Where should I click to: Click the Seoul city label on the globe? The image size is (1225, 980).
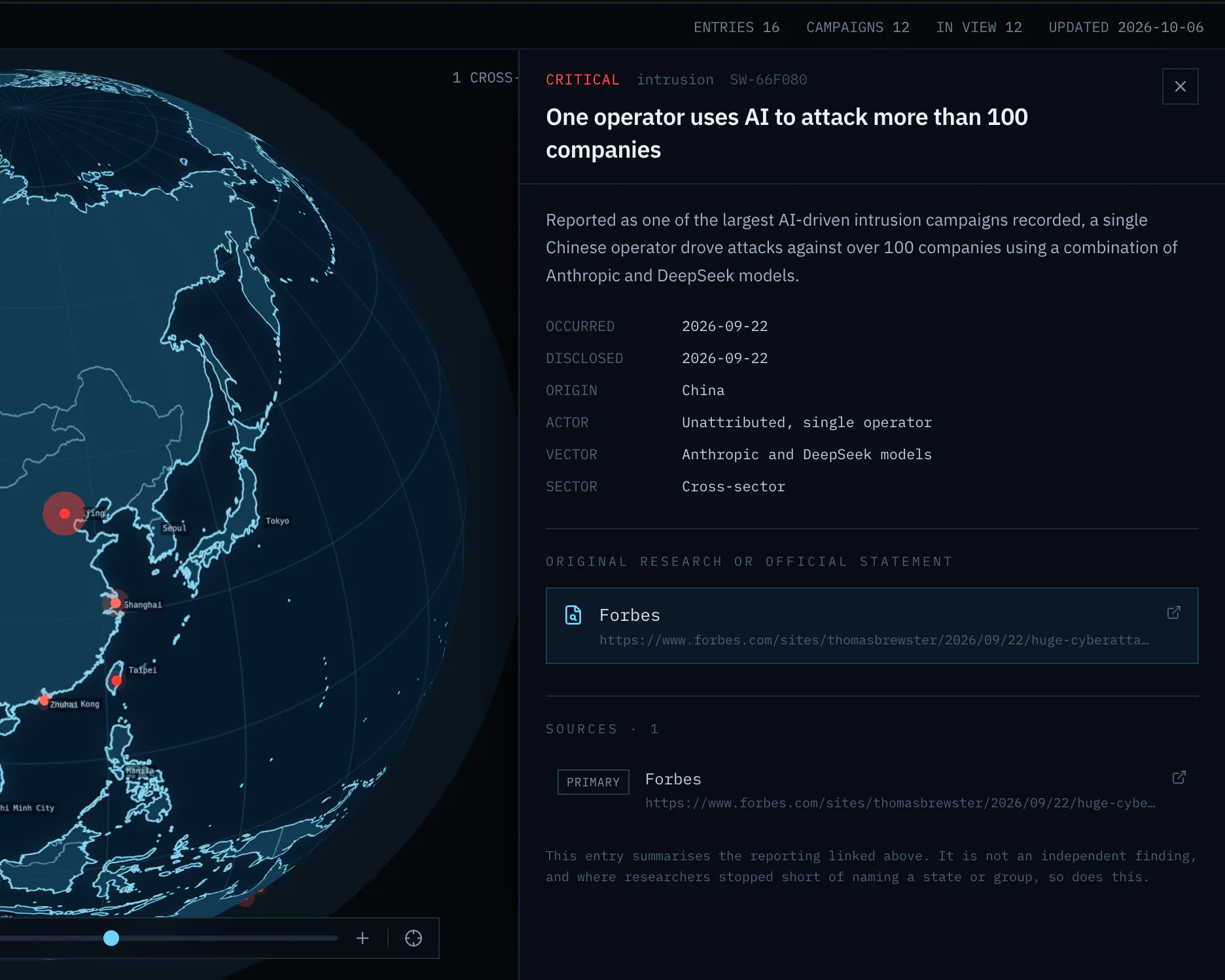pyautogui.click(x=174, y=528)
